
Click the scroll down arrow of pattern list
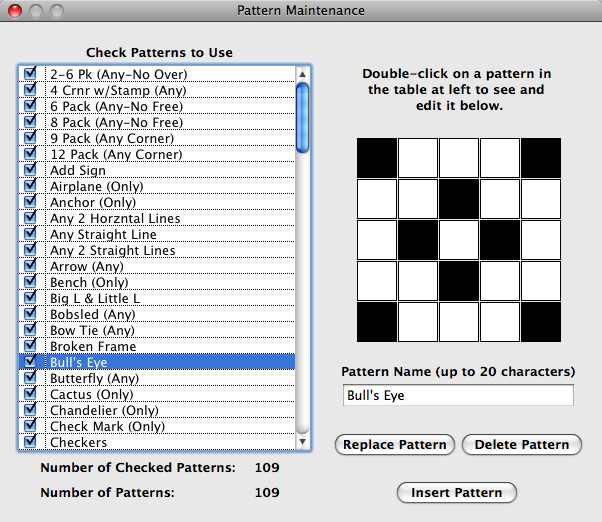tap(302, 441)
